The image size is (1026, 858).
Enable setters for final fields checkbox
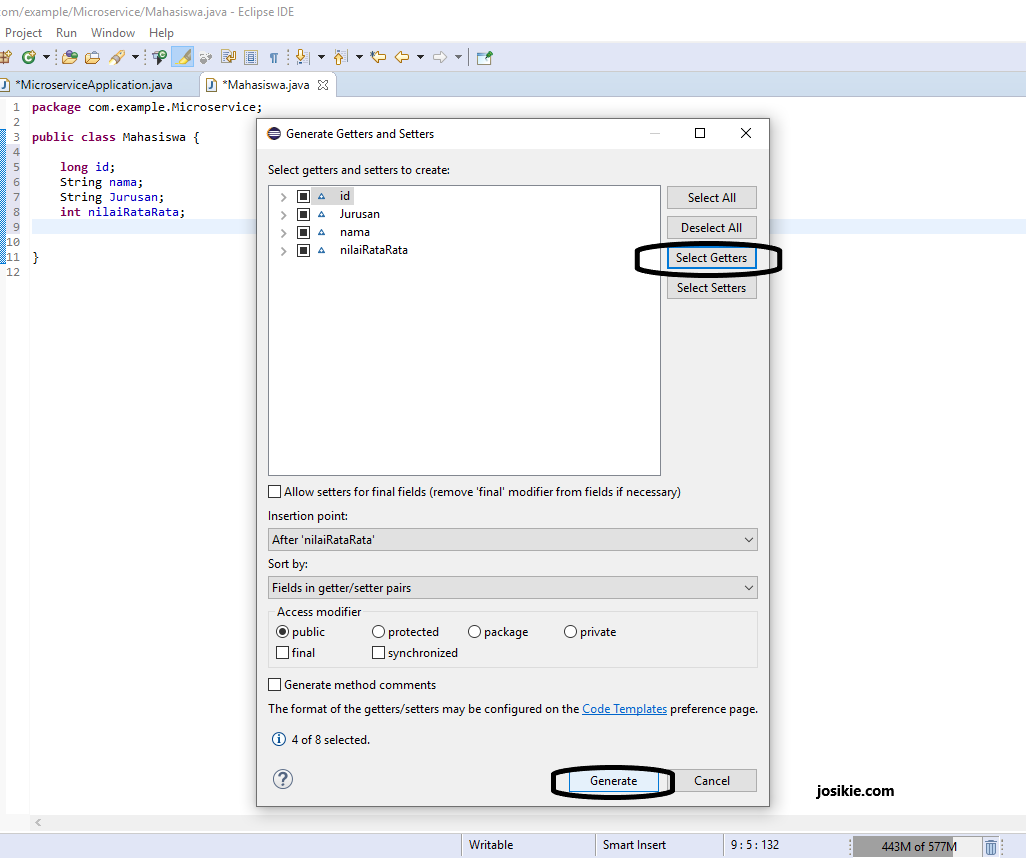pyautogui.click(x=275, y=491)
